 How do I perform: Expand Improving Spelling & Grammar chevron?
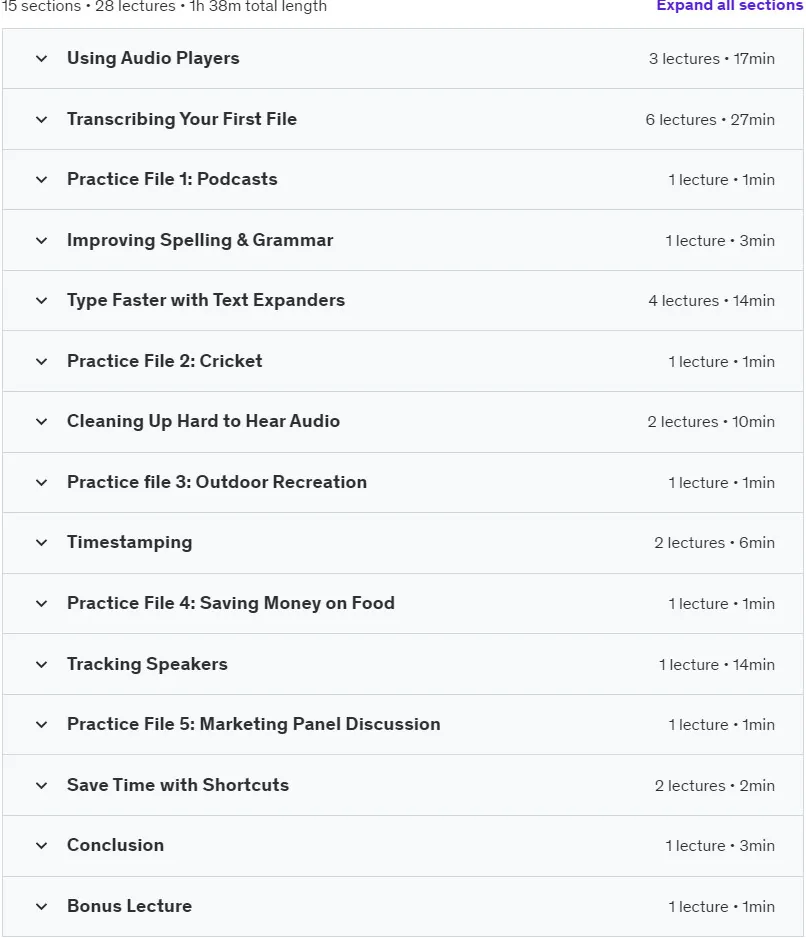tap(41, 240)
